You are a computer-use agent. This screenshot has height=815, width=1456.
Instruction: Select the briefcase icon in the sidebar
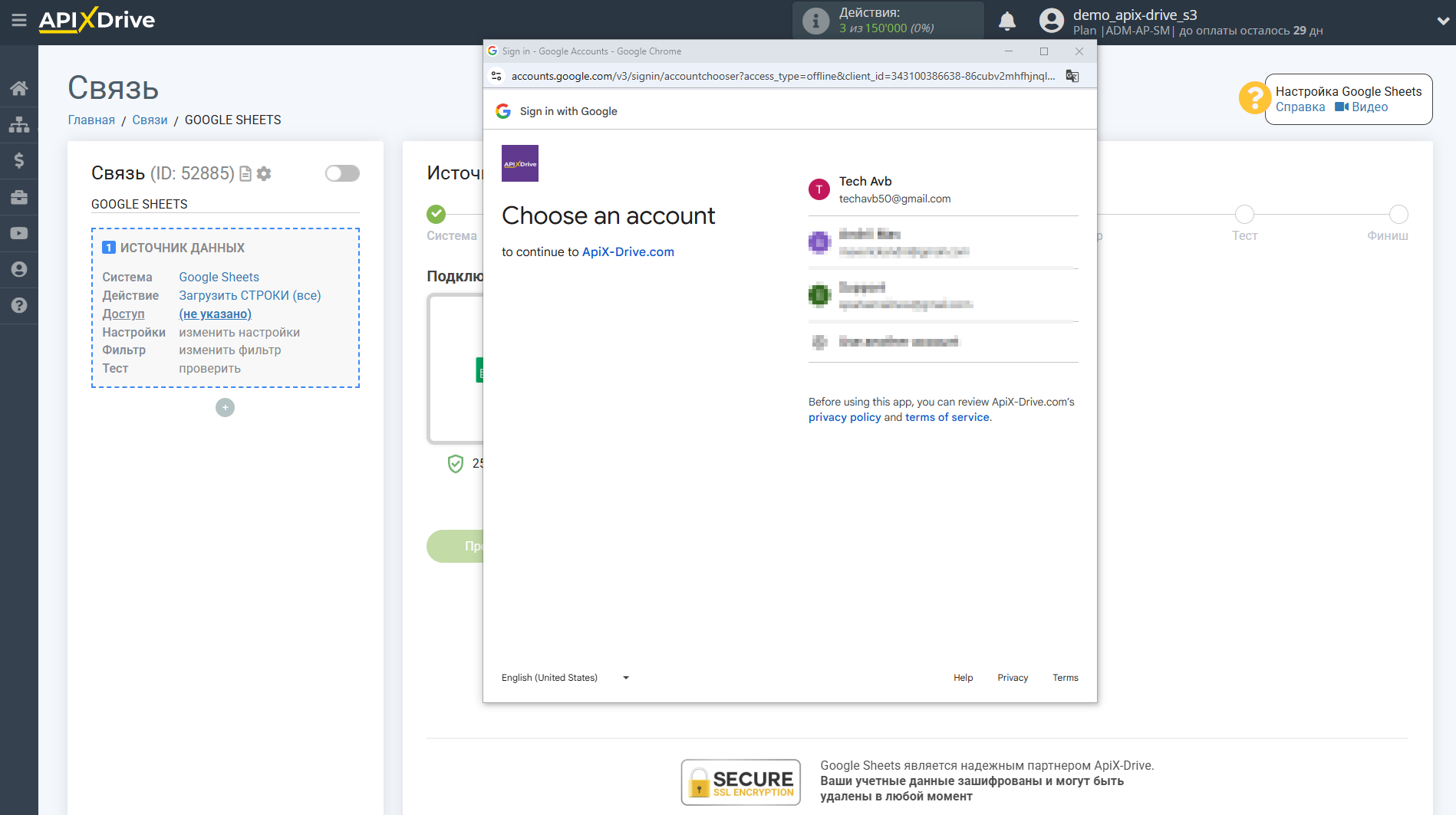19,196
